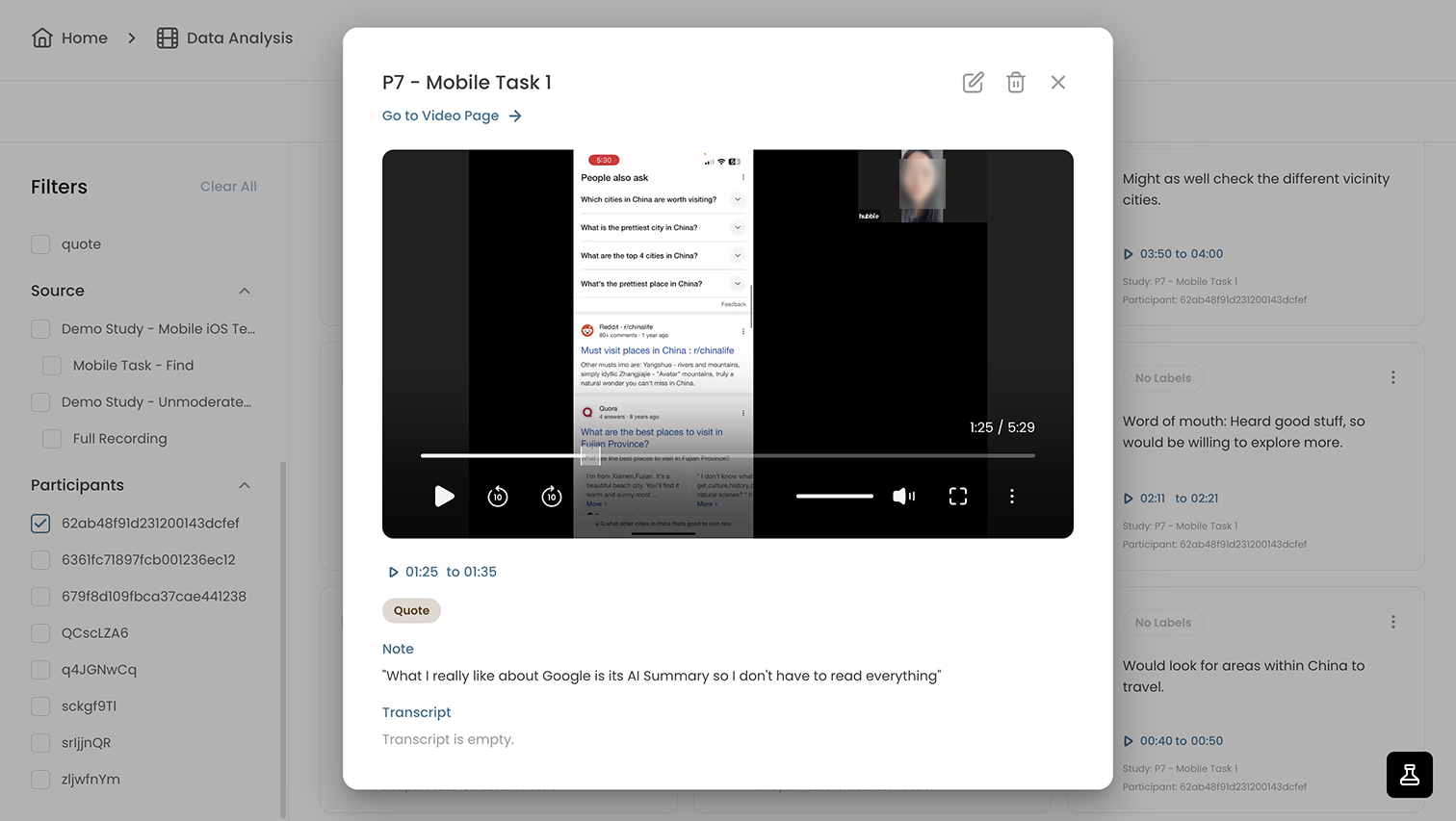
Task: Click the Note heading
Action: click(398, 649)
